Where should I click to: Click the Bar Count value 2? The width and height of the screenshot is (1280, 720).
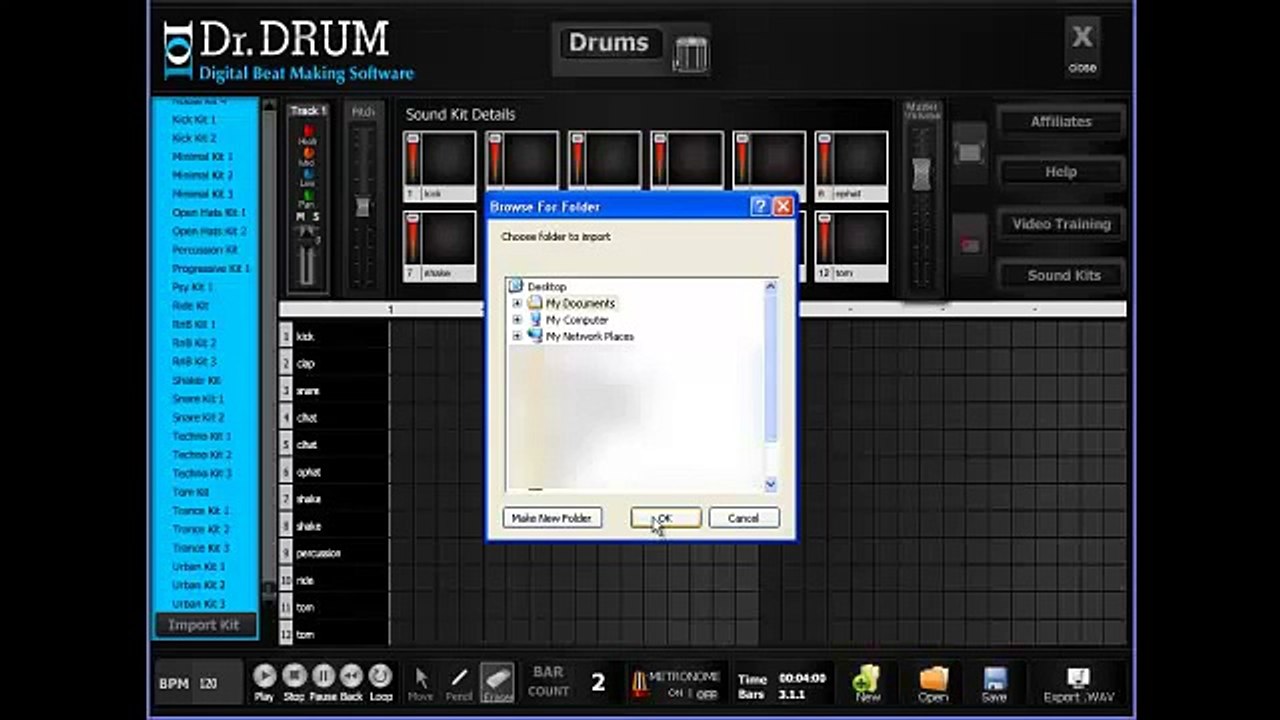(598, 683)
